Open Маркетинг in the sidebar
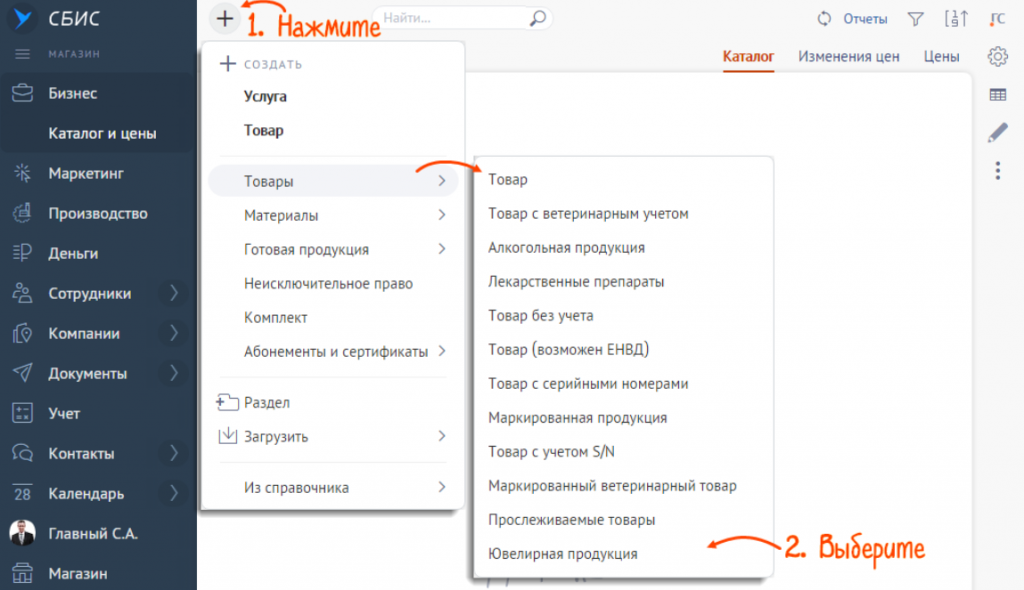 click(x=86, y=173)
